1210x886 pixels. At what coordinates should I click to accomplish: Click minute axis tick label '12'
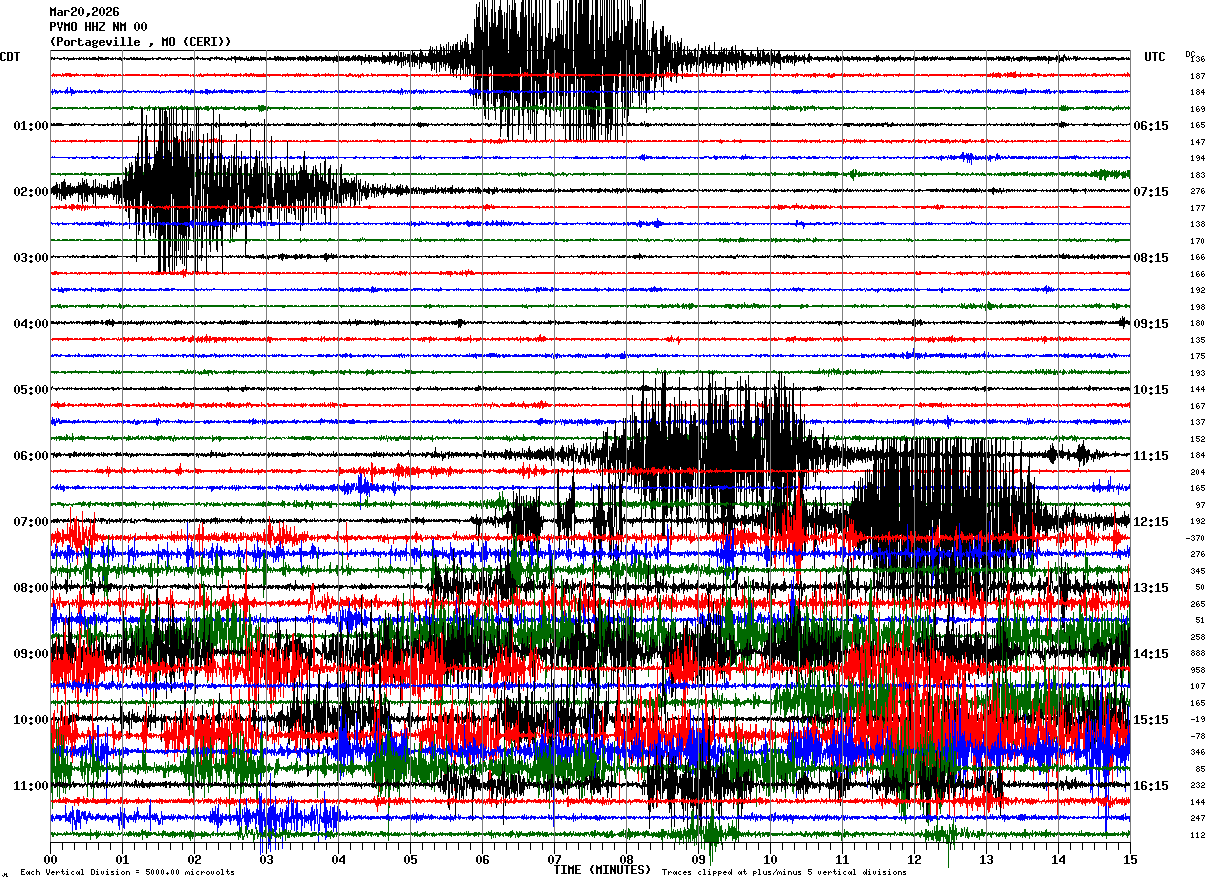(x=914, y=859)
